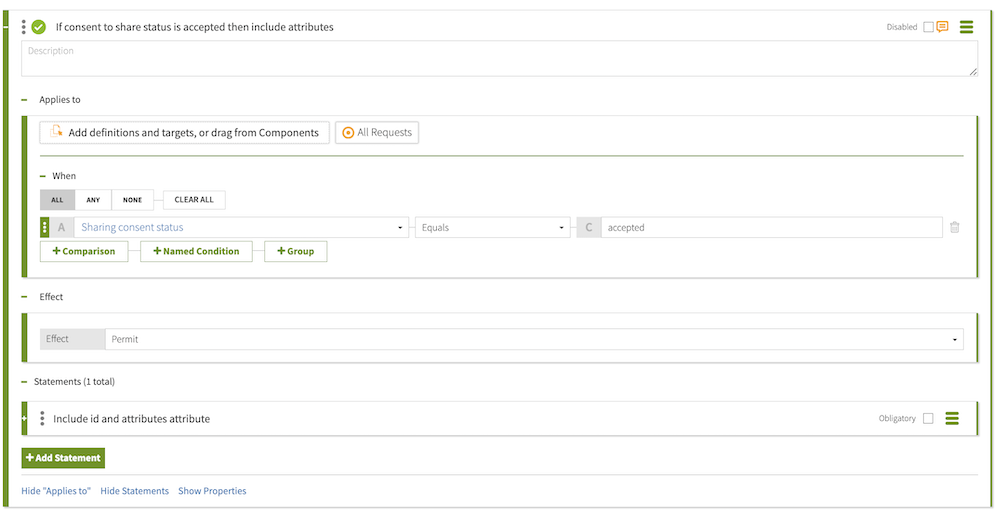The height and width of the screenshot is (517, 1000).
Task: Click the green comparison row handle
Action: (44, 228)
